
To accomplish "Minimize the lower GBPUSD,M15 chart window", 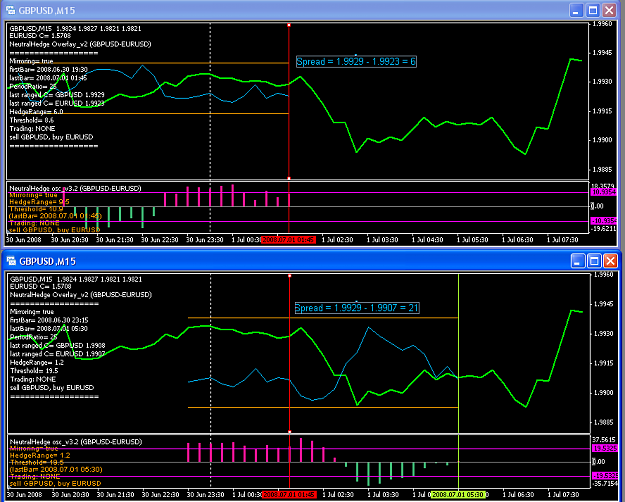I will [x=577, y=261].
